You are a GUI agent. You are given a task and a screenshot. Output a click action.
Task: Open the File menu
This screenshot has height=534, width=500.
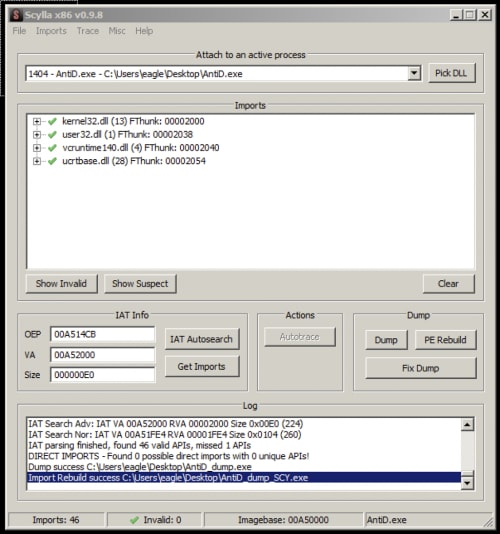pyautogui.click(x=19, y=31)
